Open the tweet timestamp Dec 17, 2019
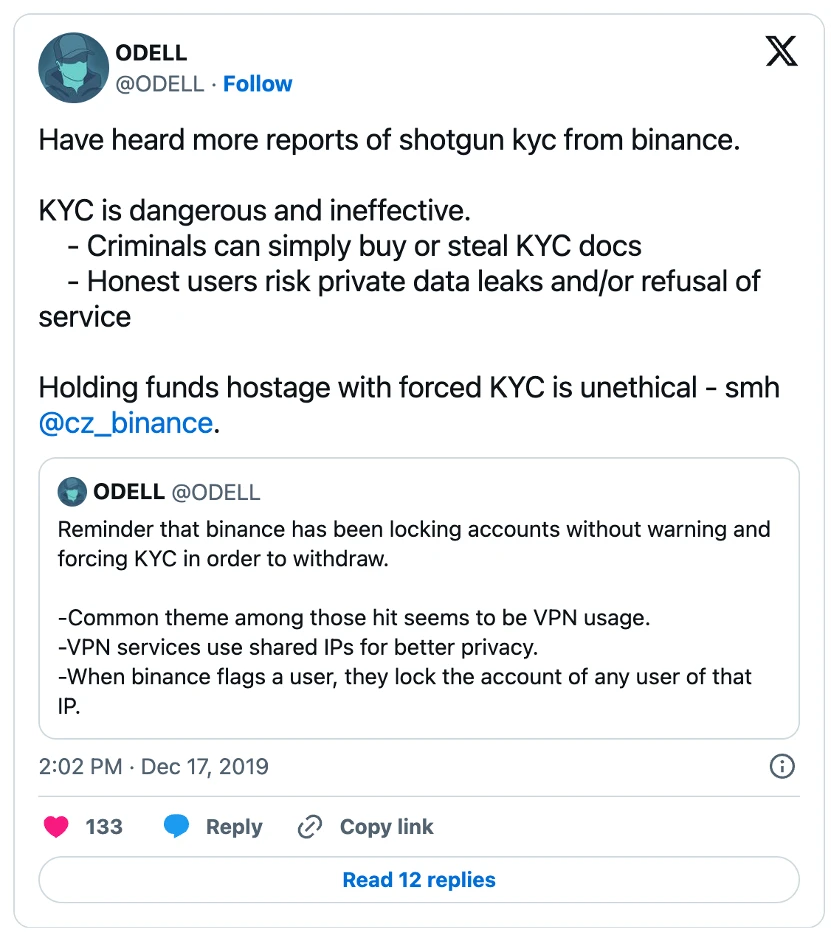Image resolution: width=832 pixels, height=936 pixels. tap(154, 767)
